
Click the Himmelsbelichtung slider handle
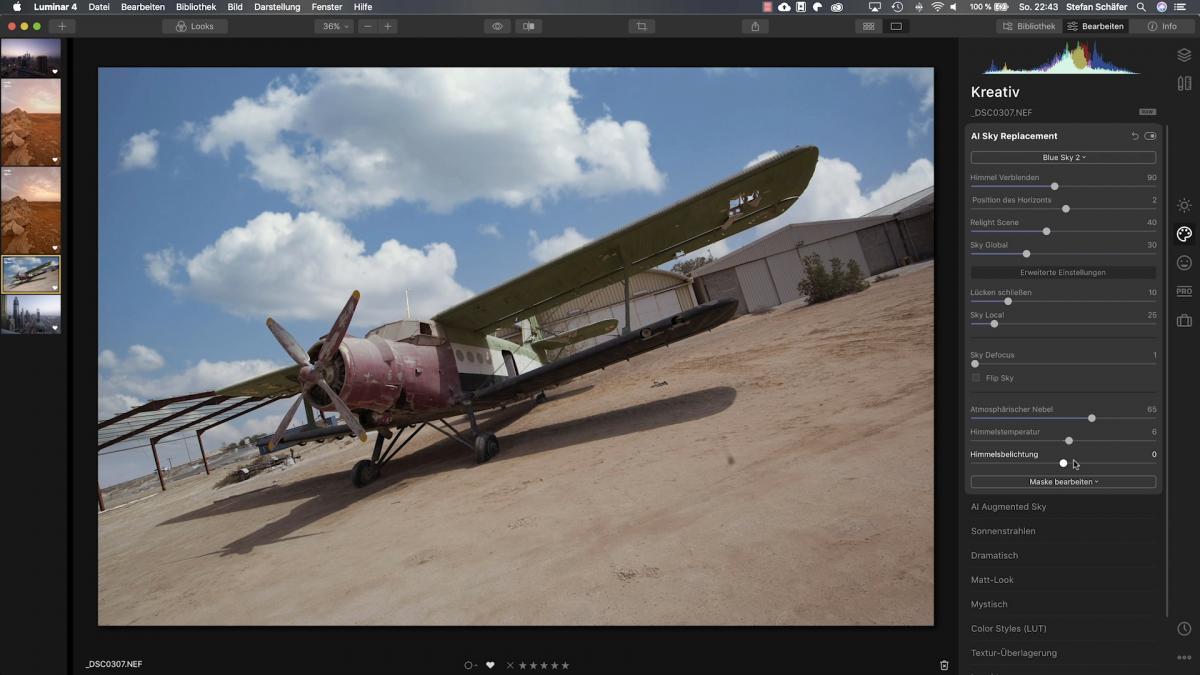[1063, 463]
